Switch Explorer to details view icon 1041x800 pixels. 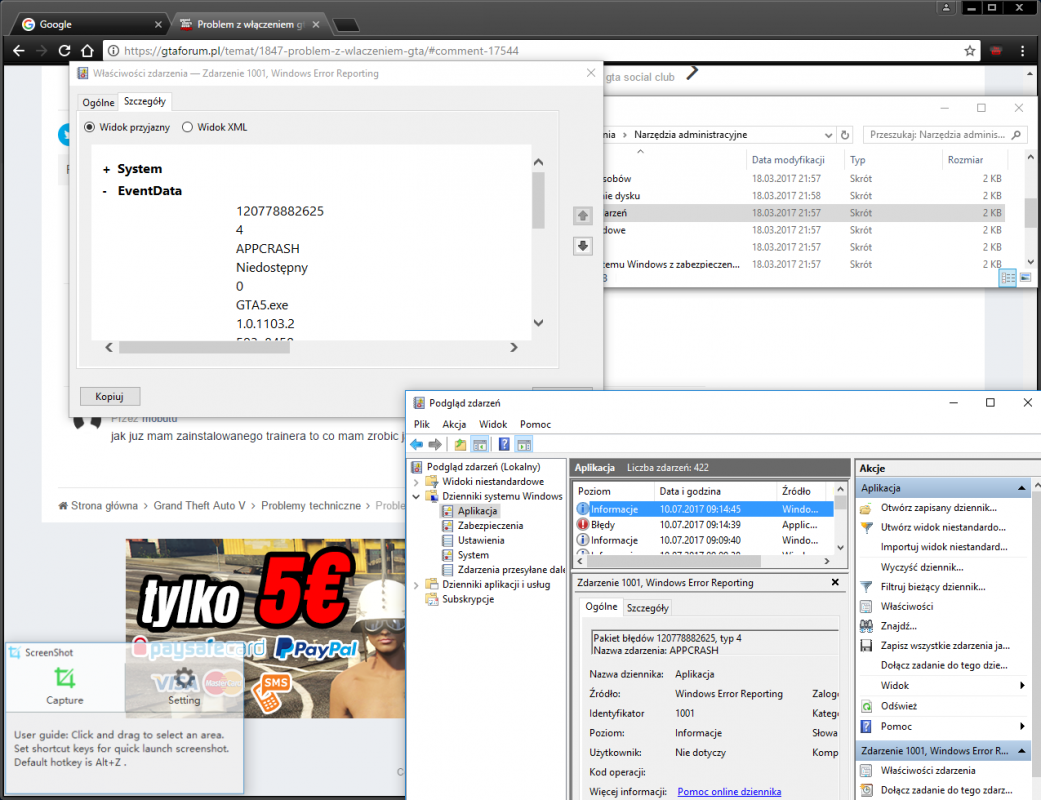[1008, 278]
